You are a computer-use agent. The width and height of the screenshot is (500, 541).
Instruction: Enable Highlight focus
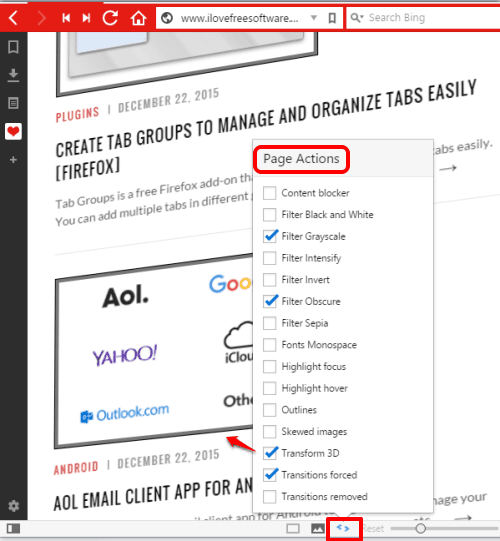tap(269, 366)
